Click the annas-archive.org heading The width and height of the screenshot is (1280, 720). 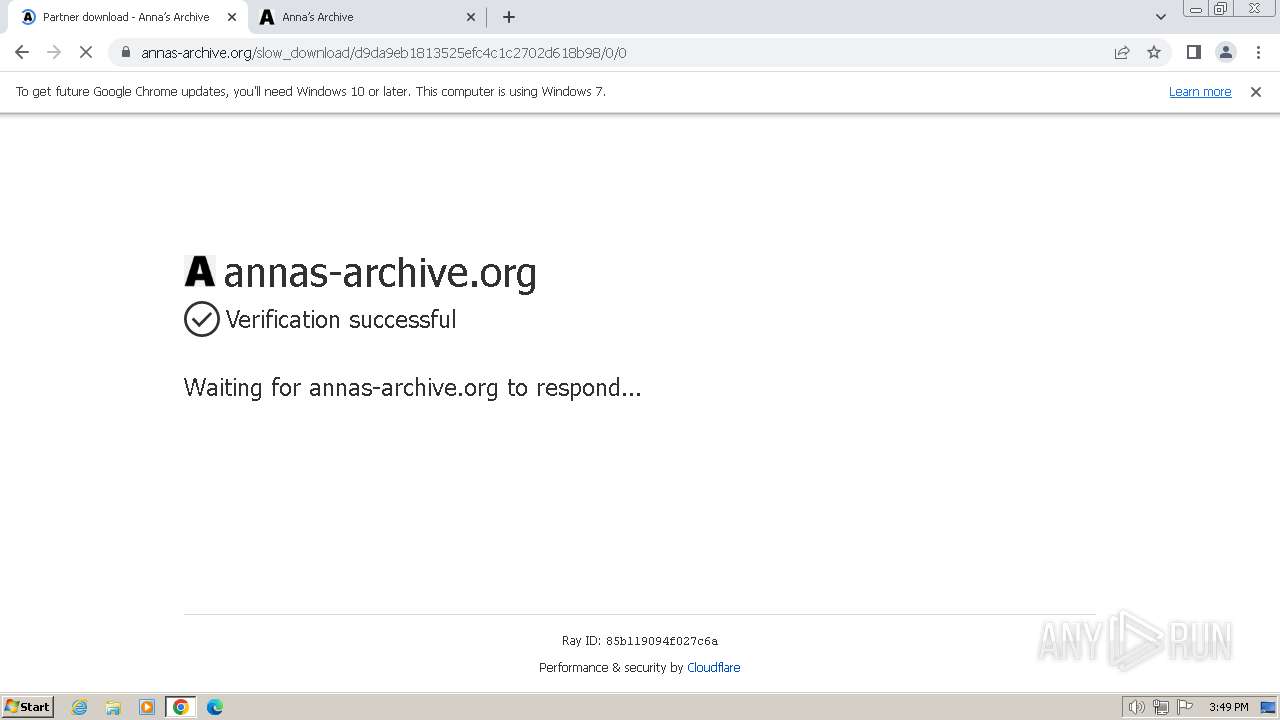pos(380,273)
